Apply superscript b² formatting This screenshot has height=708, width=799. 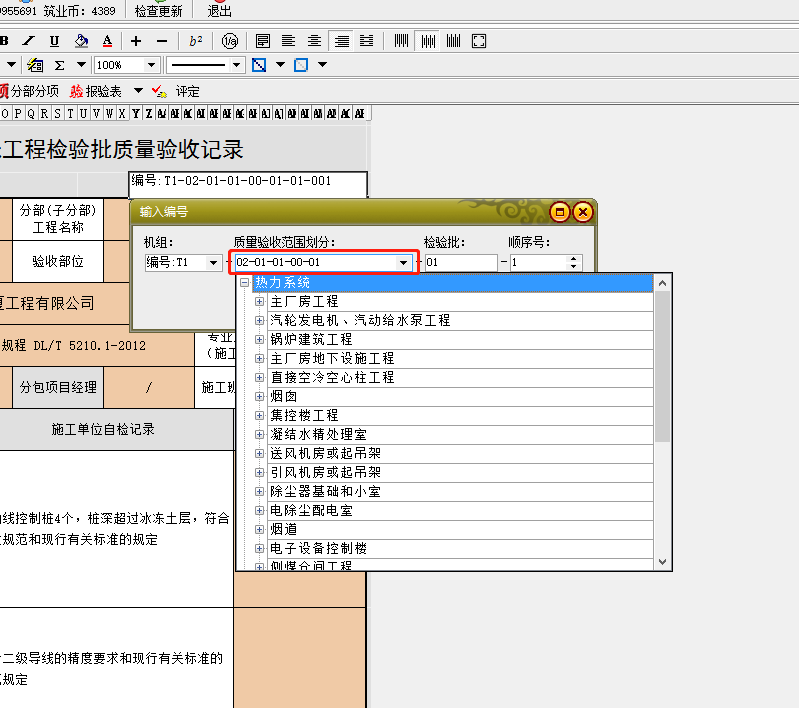pos(196,41)
